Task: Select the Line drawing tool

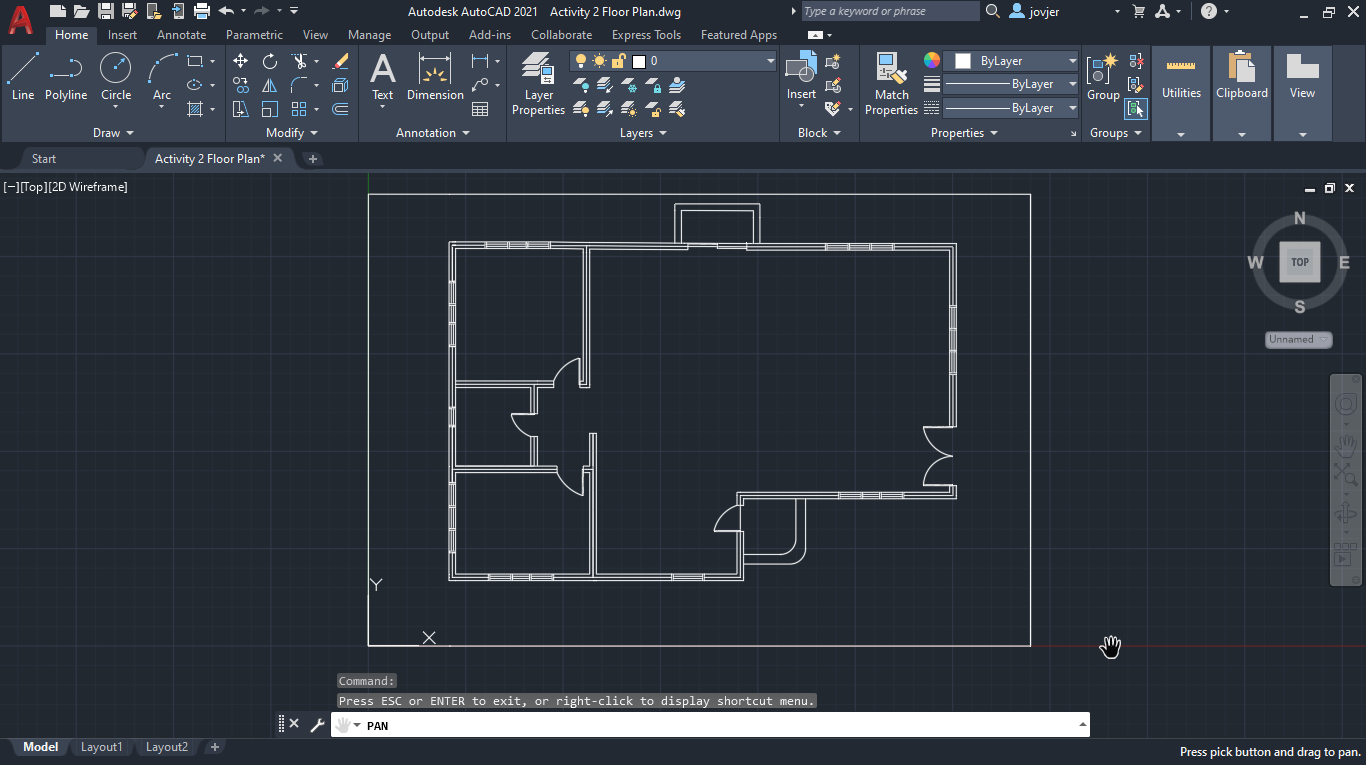Action: click(23, 78)
